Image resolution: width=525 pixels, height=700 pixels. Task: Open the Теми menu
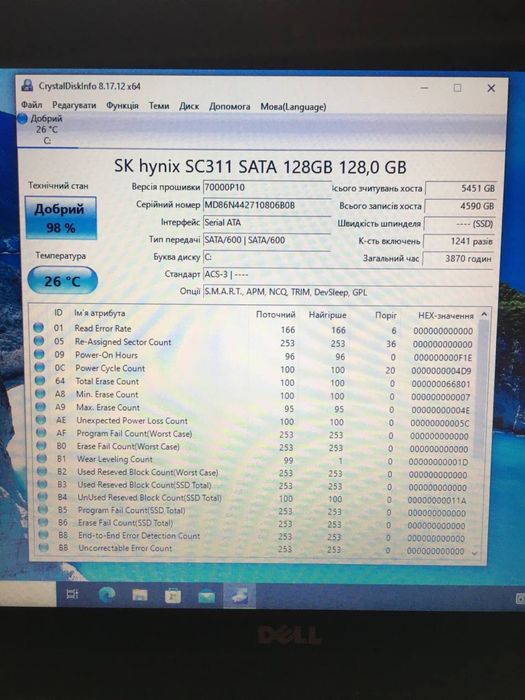tap(158, 106)
